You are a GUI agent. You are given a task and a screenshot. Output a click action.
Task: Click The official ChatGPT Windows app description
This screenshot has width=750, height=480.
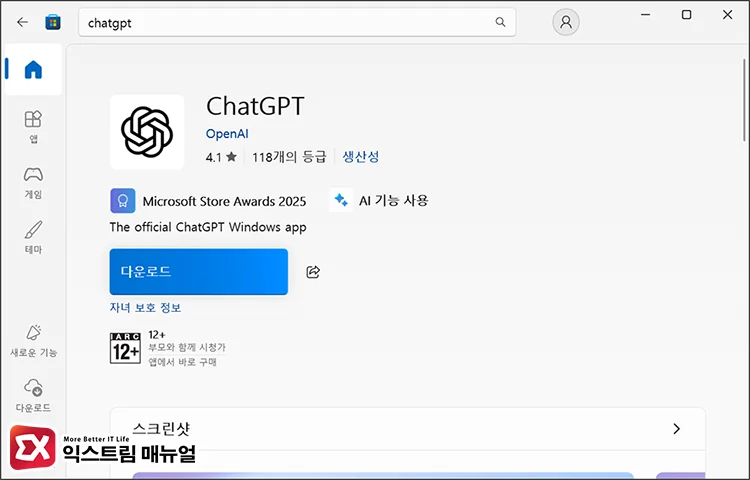[x=208, y=227]
